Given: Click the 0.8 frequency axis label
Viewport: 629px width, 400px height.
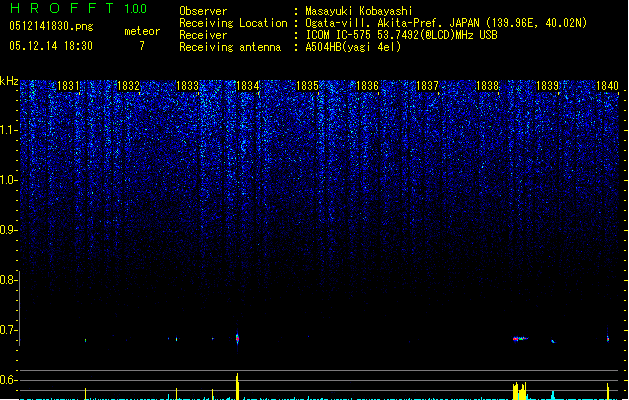Looking at the screenshot, I should [8, 280].
